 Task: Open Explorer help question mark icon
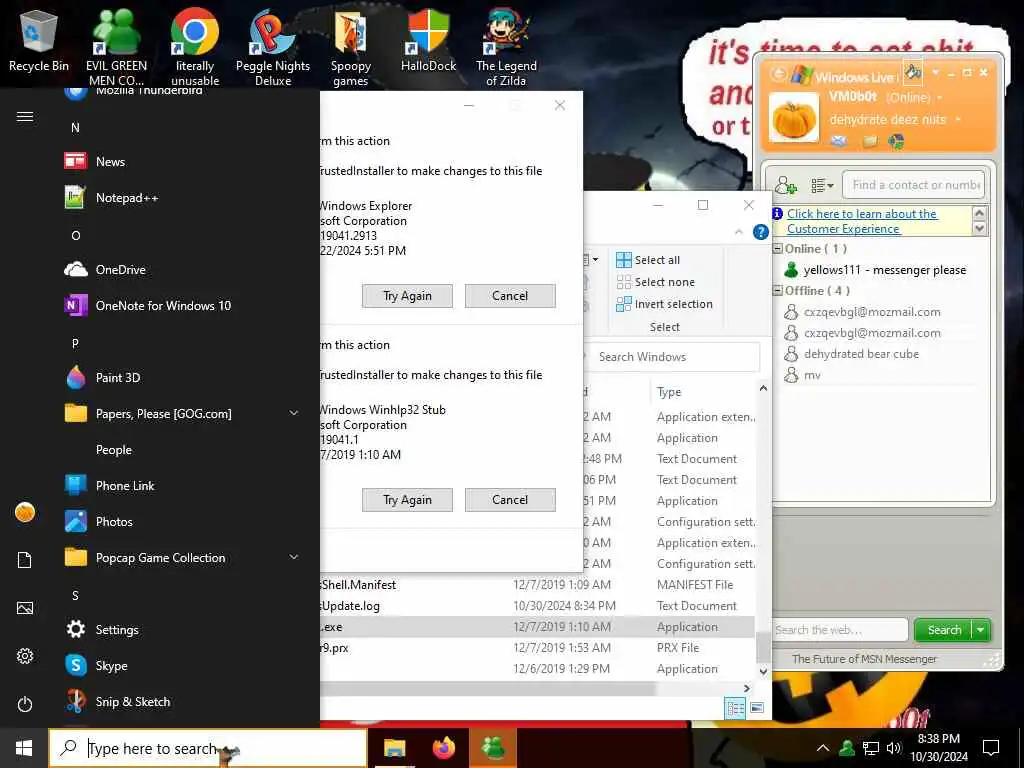pos(760,232)
